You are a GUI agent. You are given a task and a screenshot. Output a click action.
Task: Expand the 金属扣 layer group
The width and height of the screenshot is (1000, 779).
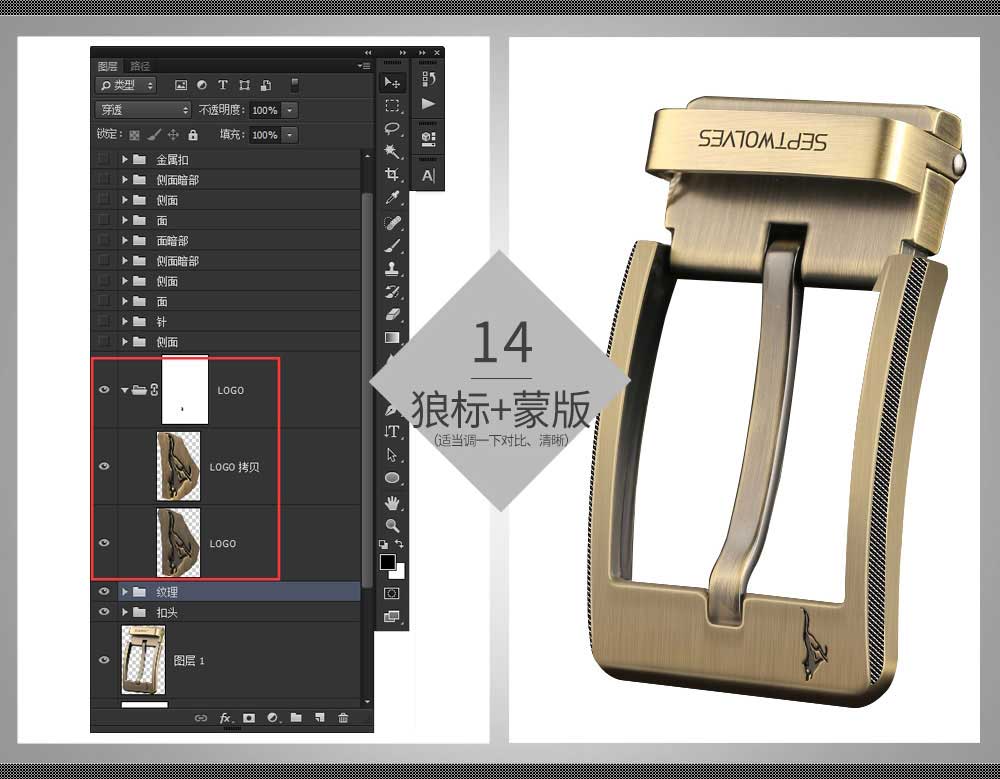(125, 160)
